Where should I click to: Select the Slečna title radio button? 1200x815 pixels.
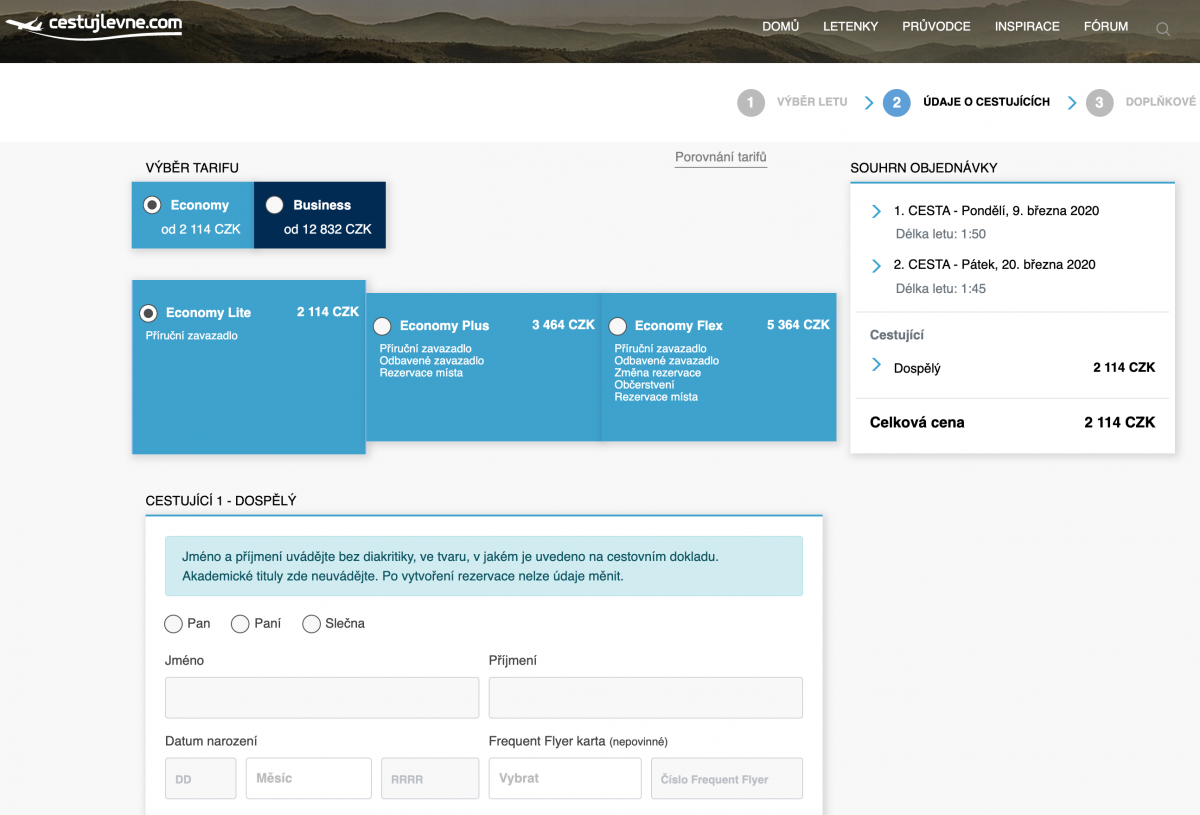pos(311,624)
